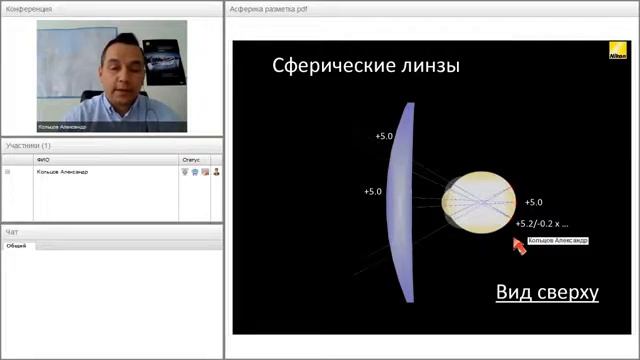This screenshot has height=360, width=640.
Task: Click the upper +5.0 label beside the lens
Action: (384, 136)
